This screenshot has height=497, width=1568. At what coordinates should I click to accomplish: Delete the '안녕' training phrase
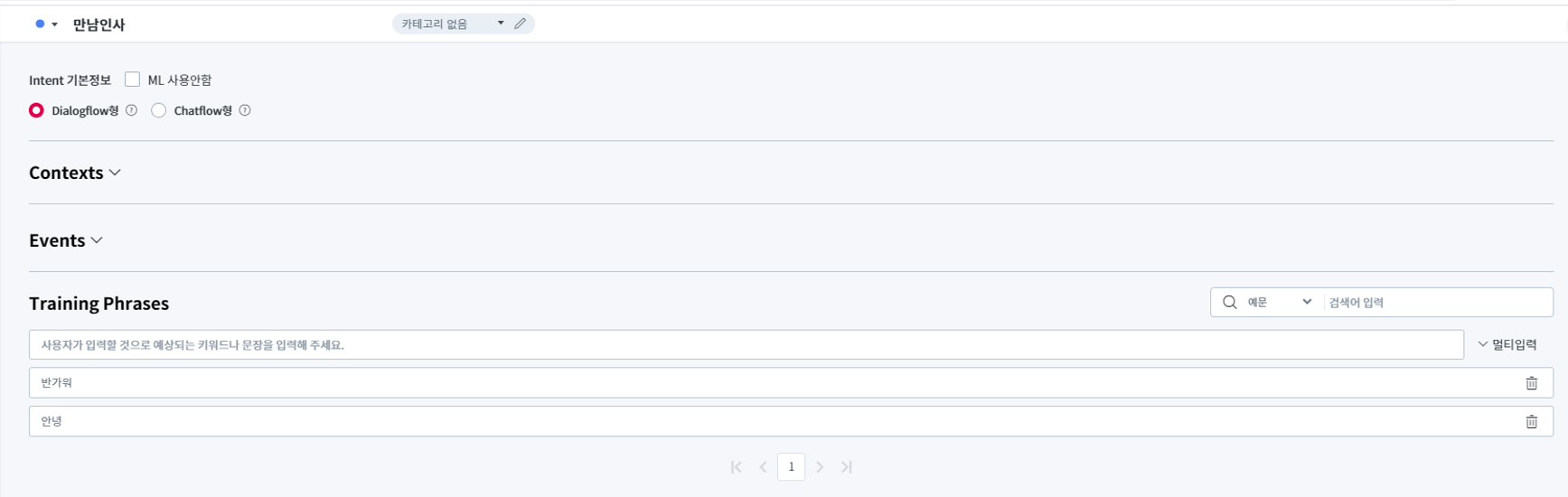[x=1531, y=422]
